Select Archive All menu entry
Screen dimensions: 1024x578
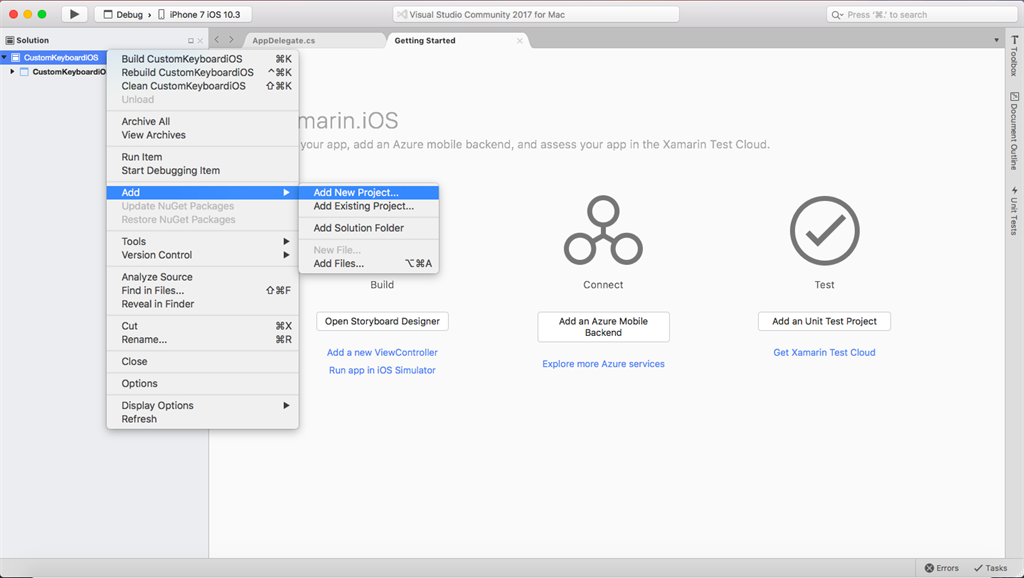tap(202, 121)
